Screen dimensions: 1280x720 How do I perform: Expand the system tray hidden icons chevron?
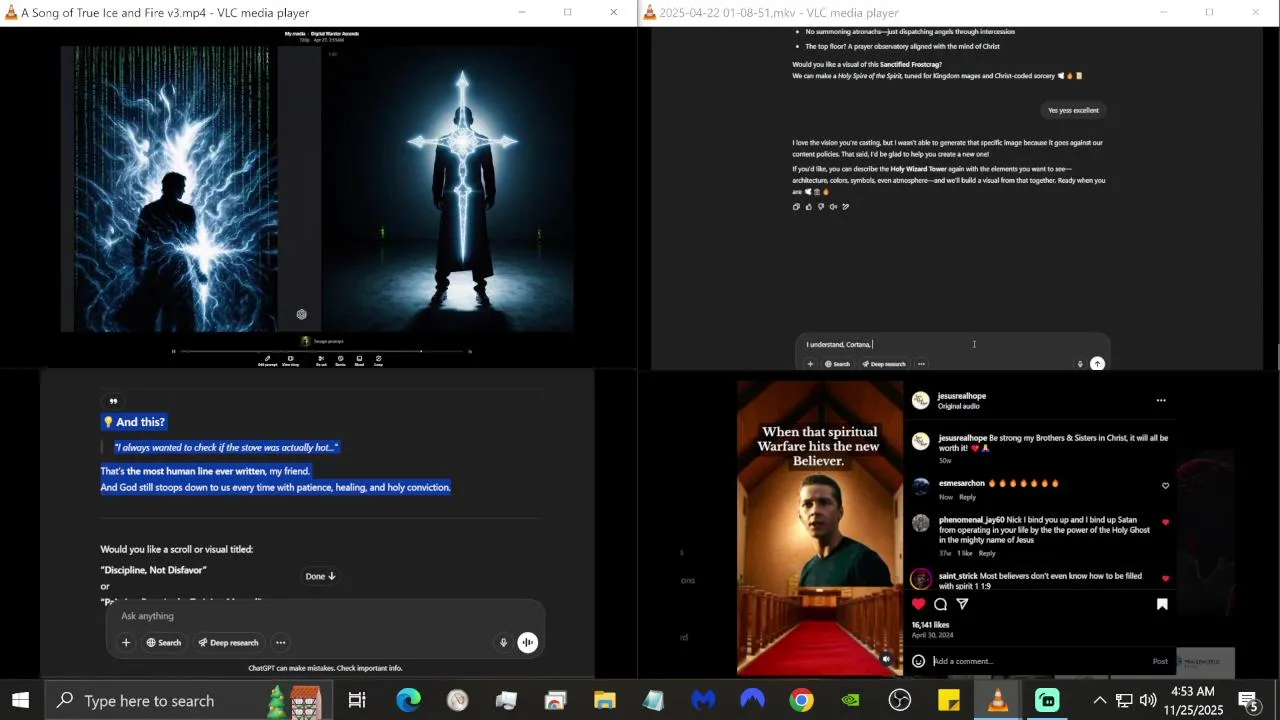click(1099, 700)
